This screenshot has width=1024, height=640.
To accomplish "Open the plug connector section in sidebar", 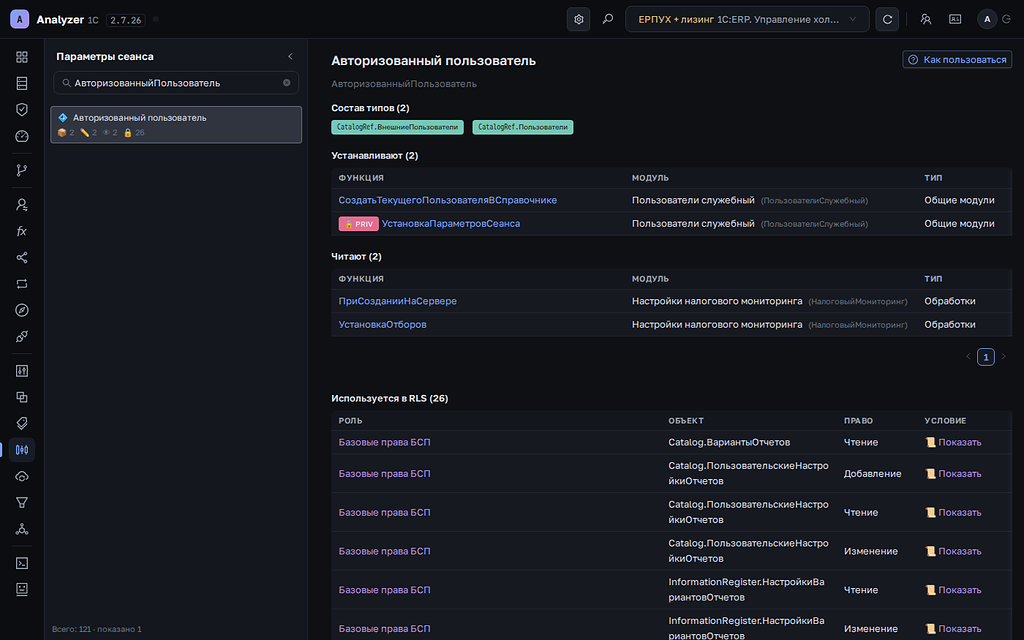I will click(22, 336).
